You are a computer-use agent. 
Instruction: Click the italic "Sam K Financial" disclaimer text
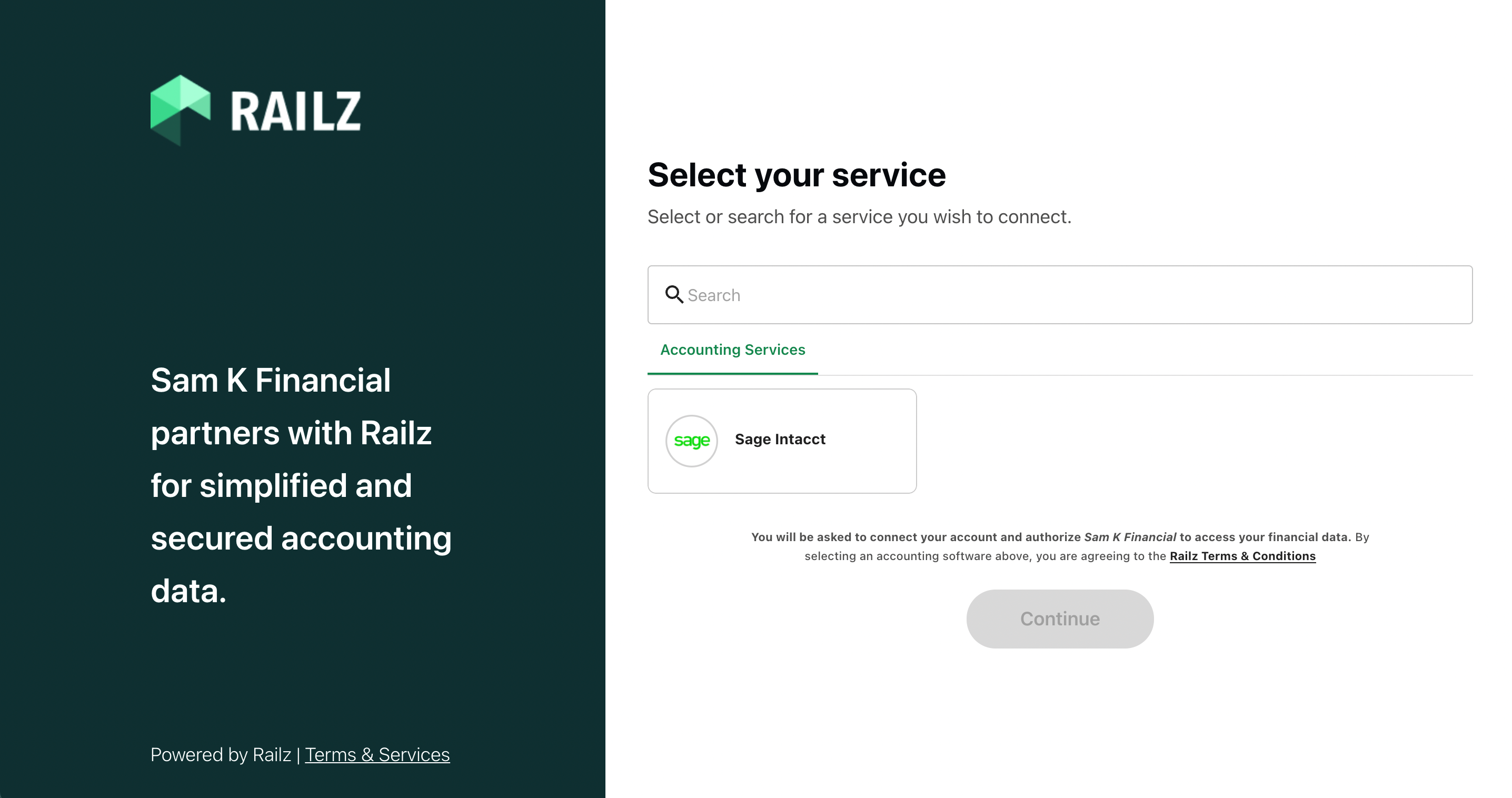1130,537
